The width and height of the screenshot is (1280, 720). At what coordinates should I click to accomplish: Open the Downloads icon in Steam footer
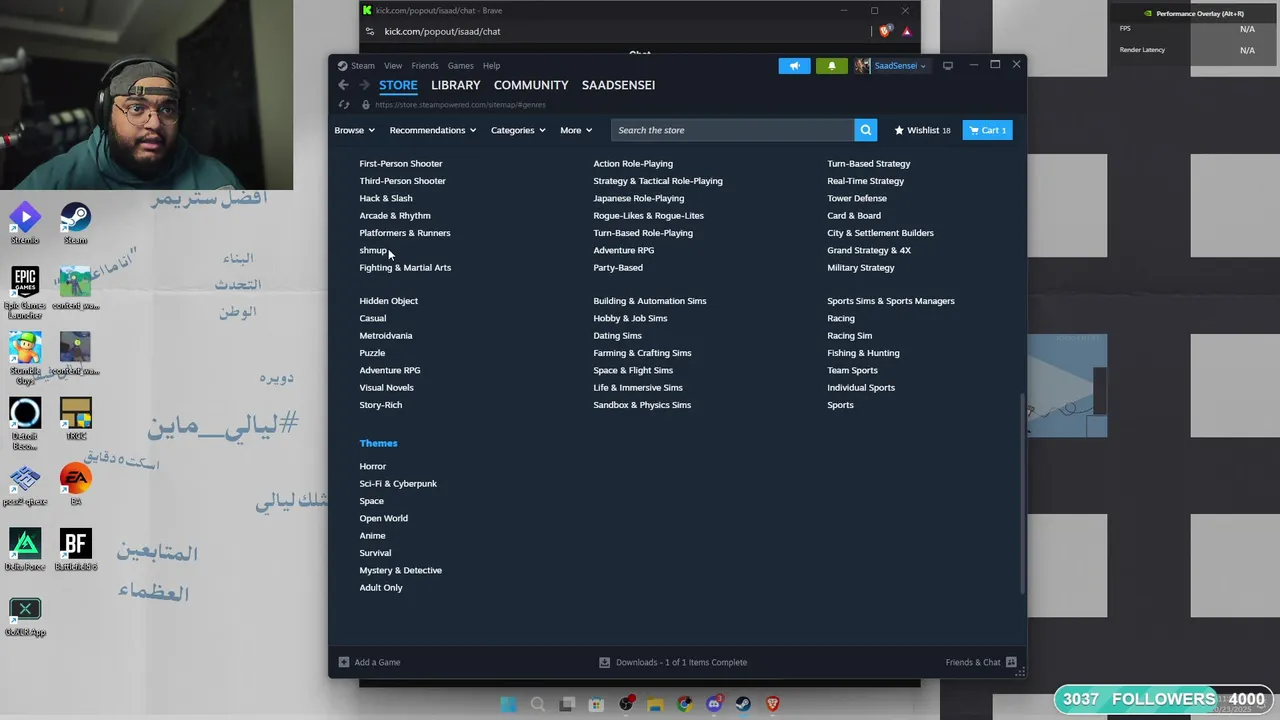point(604,662)
